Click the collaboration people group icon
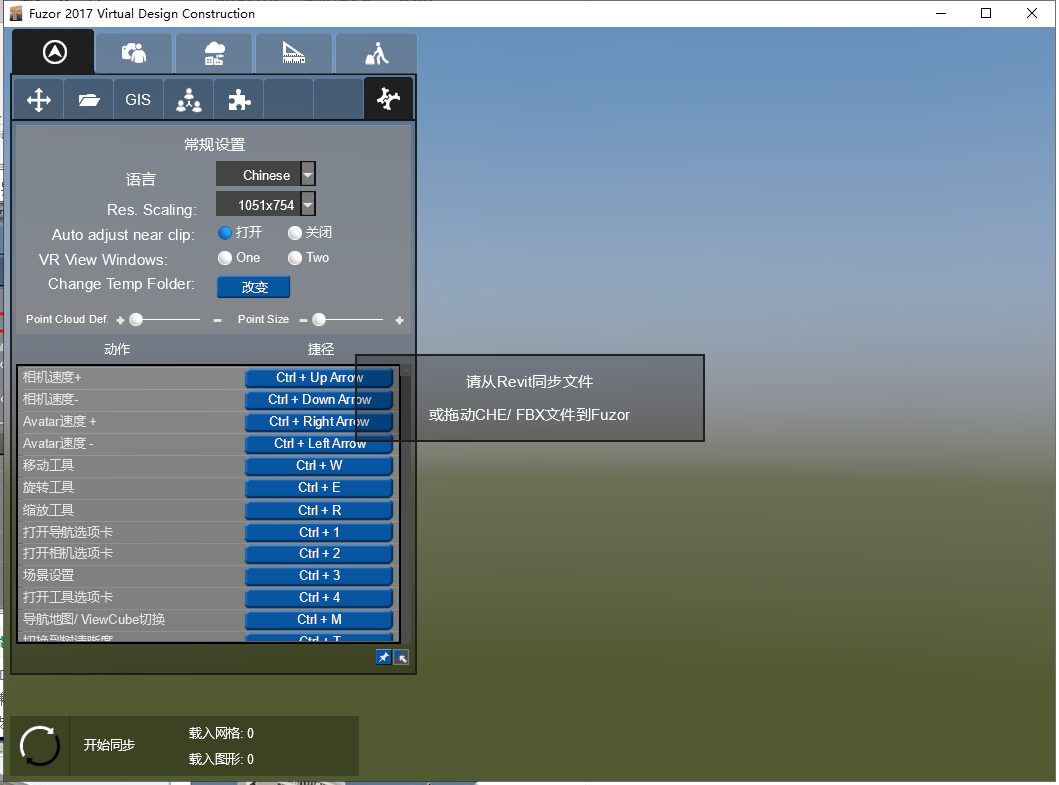 188,100
